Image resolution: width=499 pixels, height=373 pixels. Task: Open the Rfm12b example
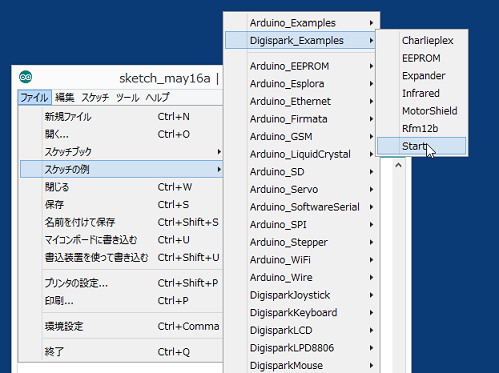click(422, 129)
